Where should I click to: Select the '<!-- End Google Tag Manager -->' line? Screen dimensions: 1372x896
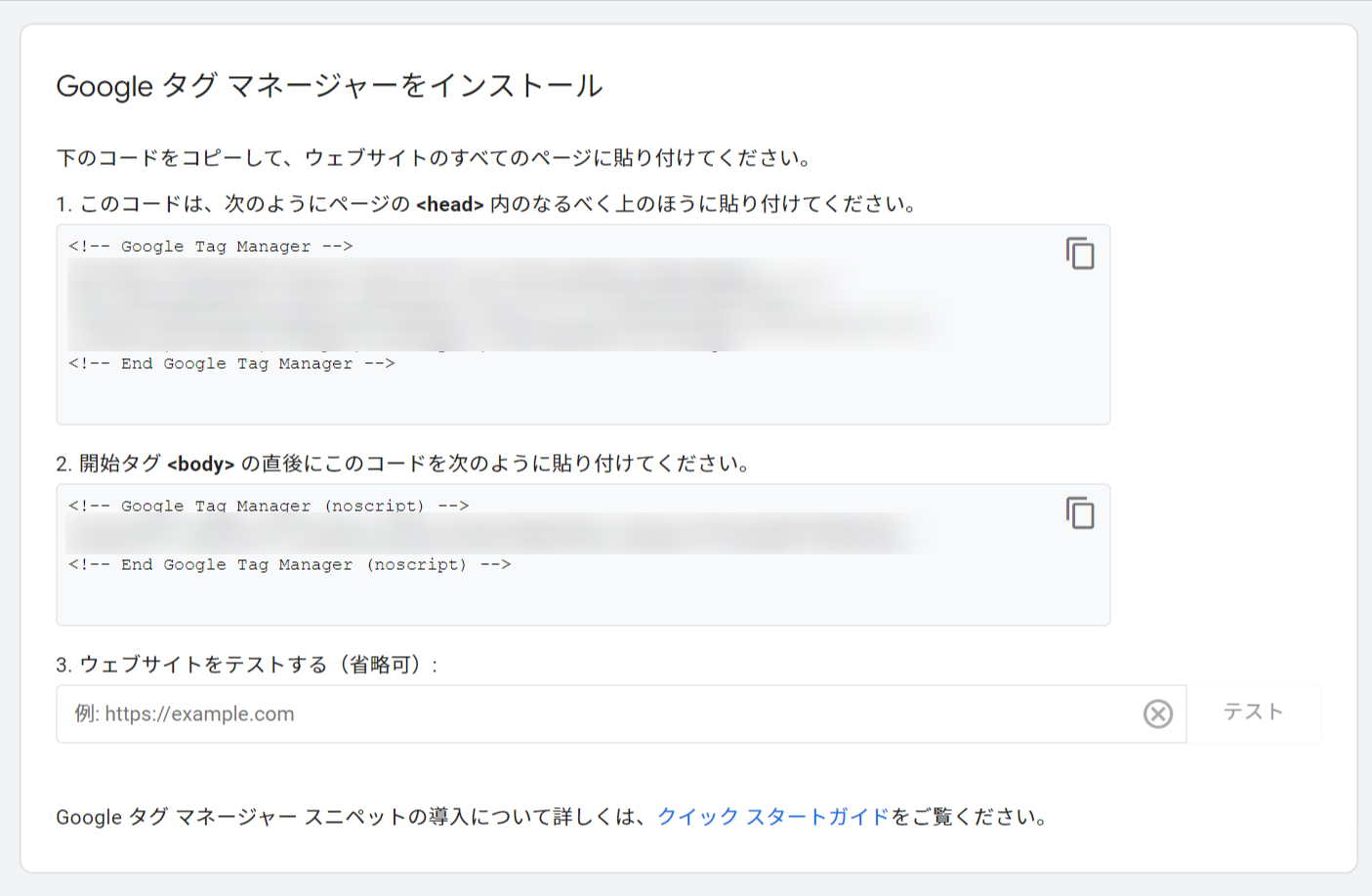click(231, 363)
